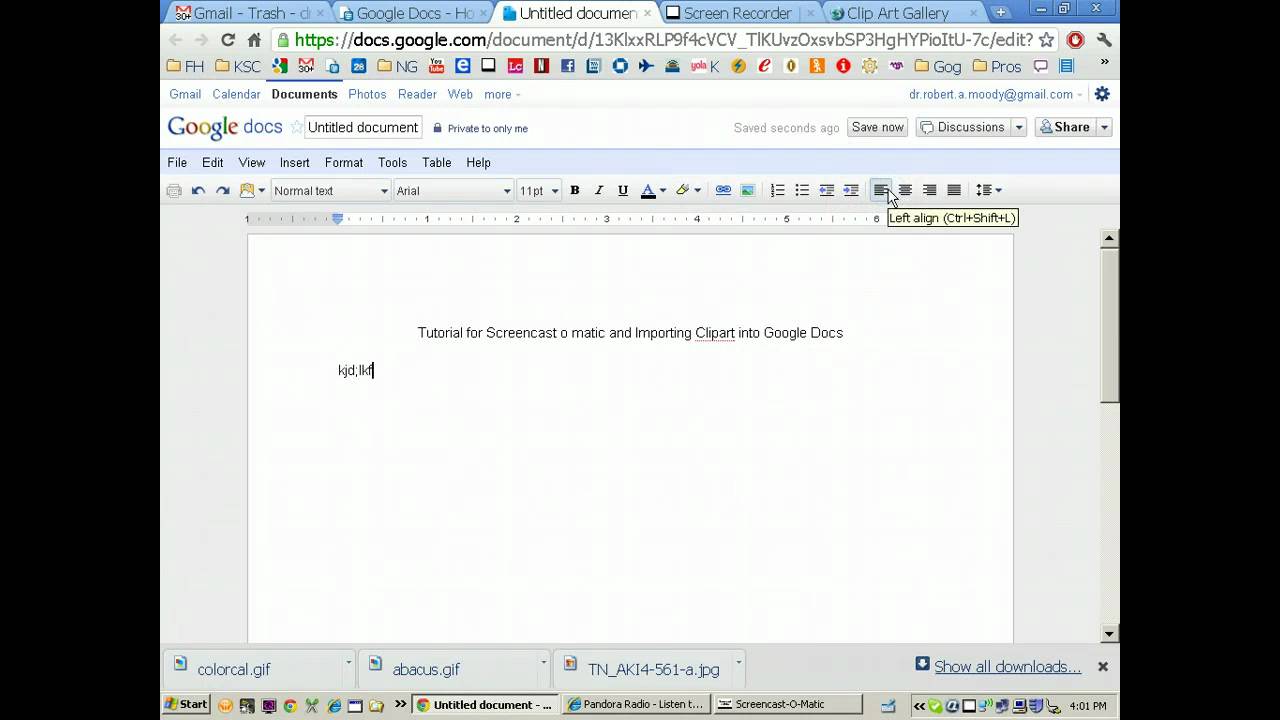Image resolution: width=1280 pixels, height=720 pixels.
Task: Open the text highlight color picker
Action: point(688,191)
